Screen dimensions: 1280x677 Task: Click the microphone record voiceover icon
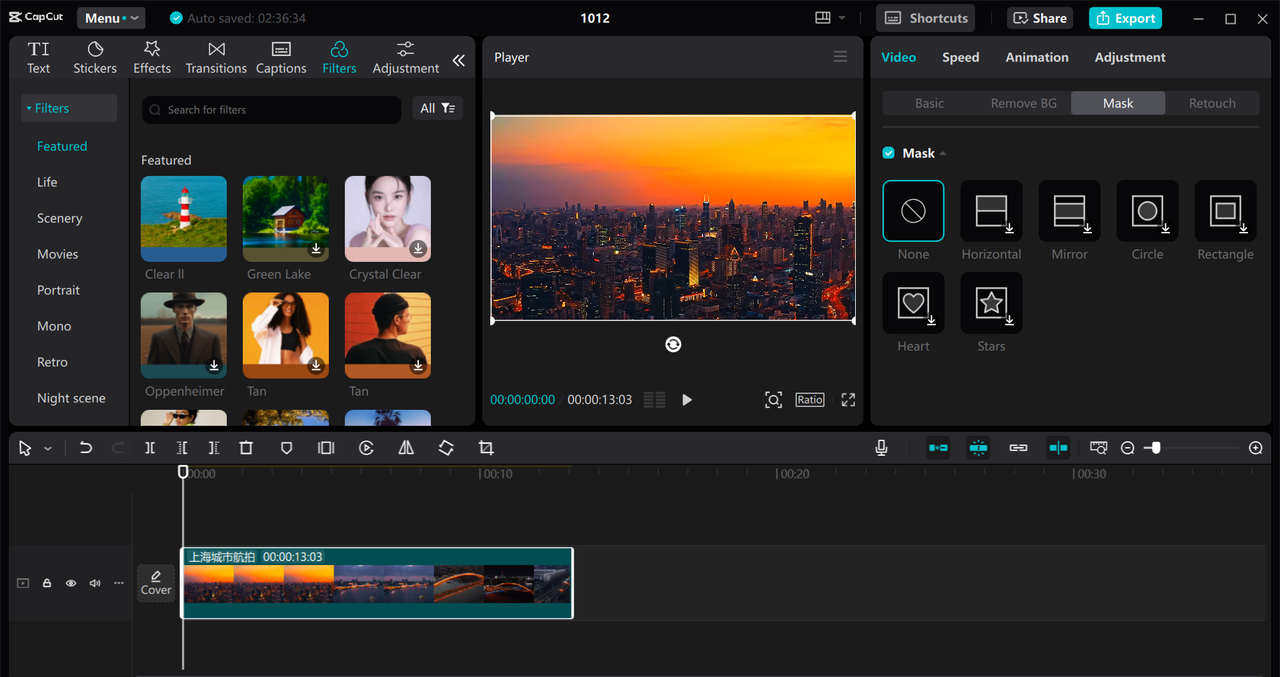tap(881, 448)
